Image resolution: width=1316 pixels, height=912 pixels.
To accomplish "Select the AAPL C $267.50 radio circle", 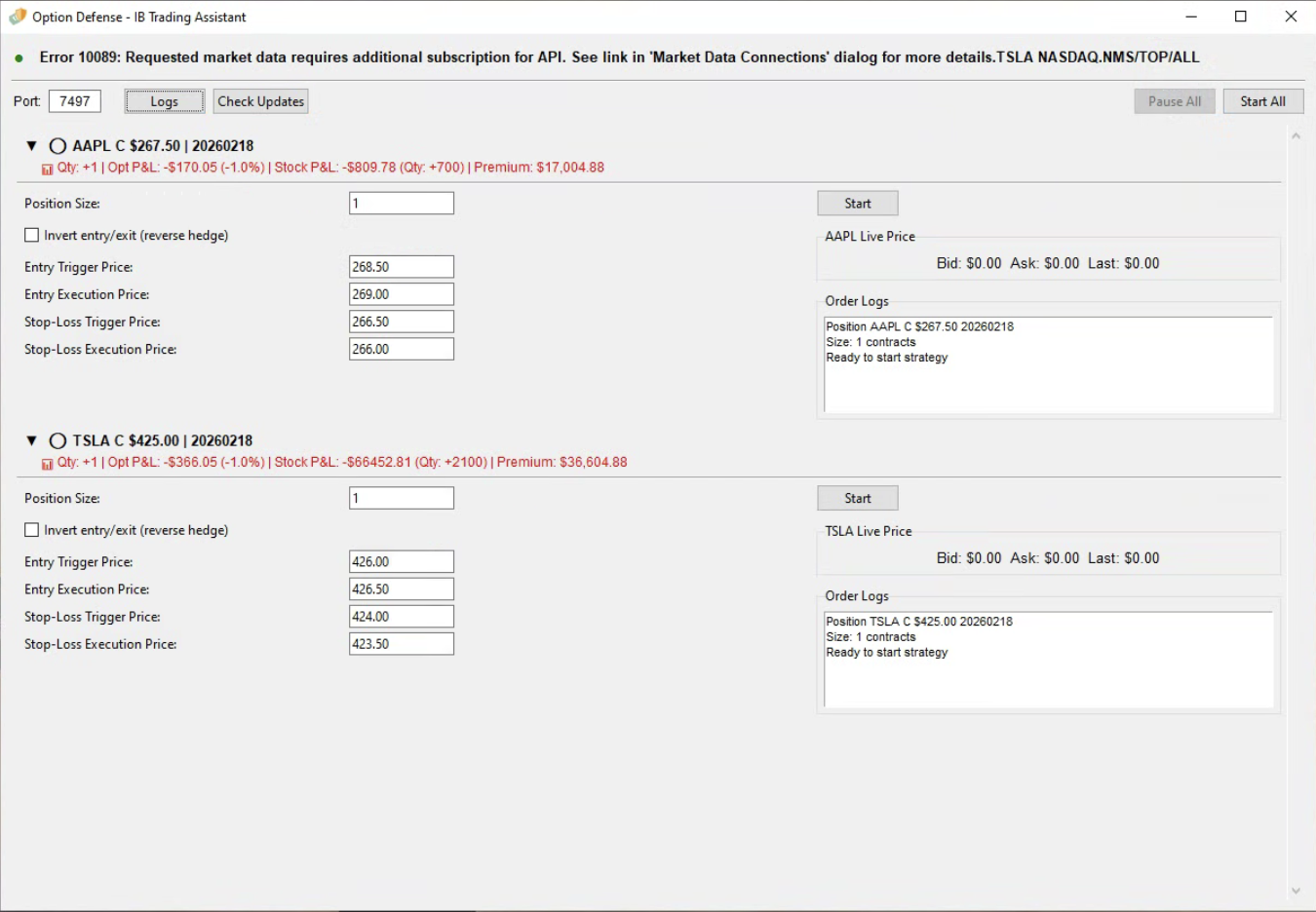I will pos(58,146).
